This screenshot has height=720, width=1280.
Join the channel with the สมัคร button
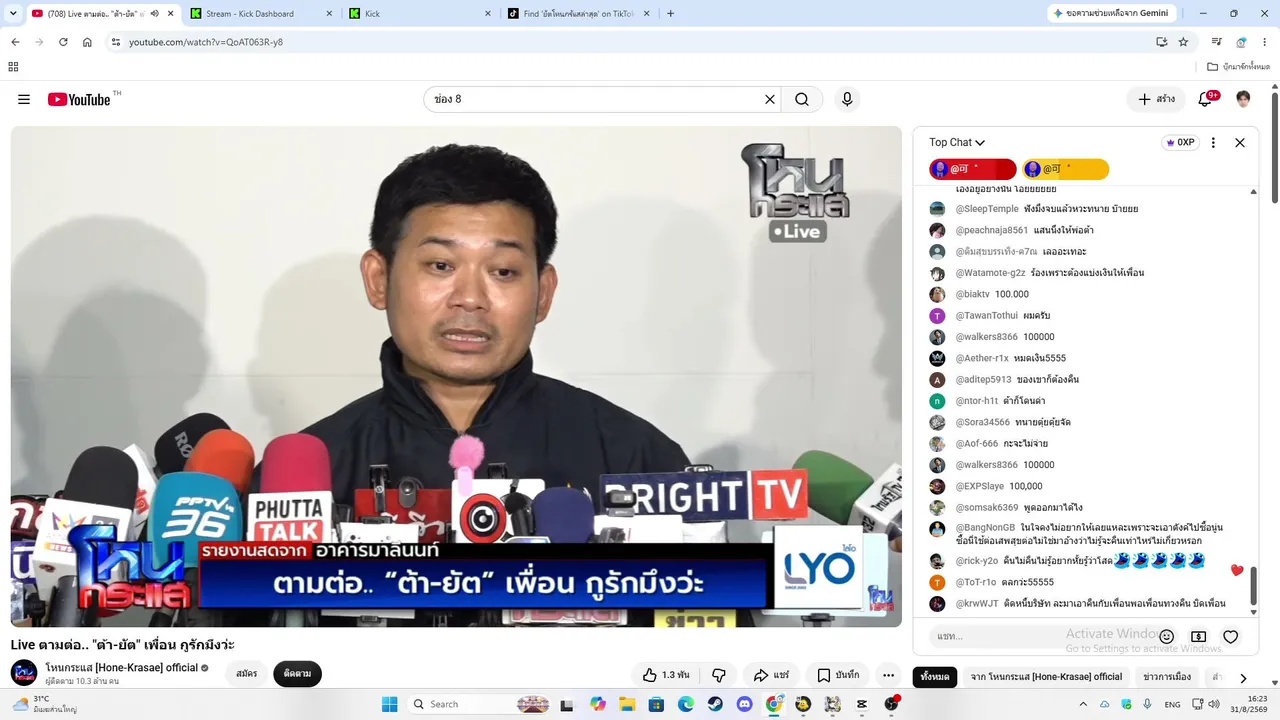(246, 674)
